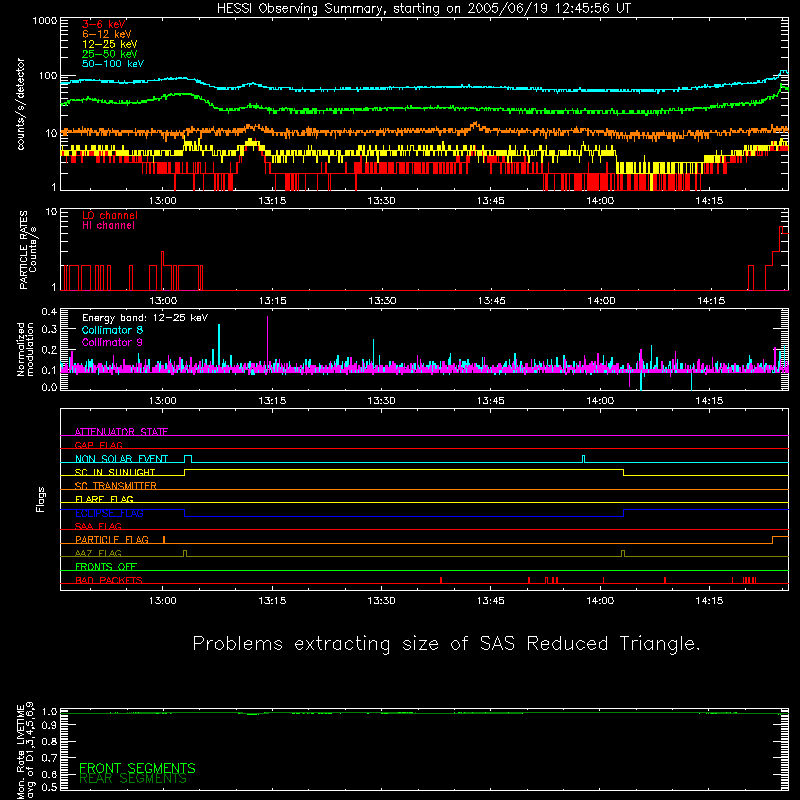Click the 0.3 tick on modulation axis
800x800 pixels.
tap(49, 330)
